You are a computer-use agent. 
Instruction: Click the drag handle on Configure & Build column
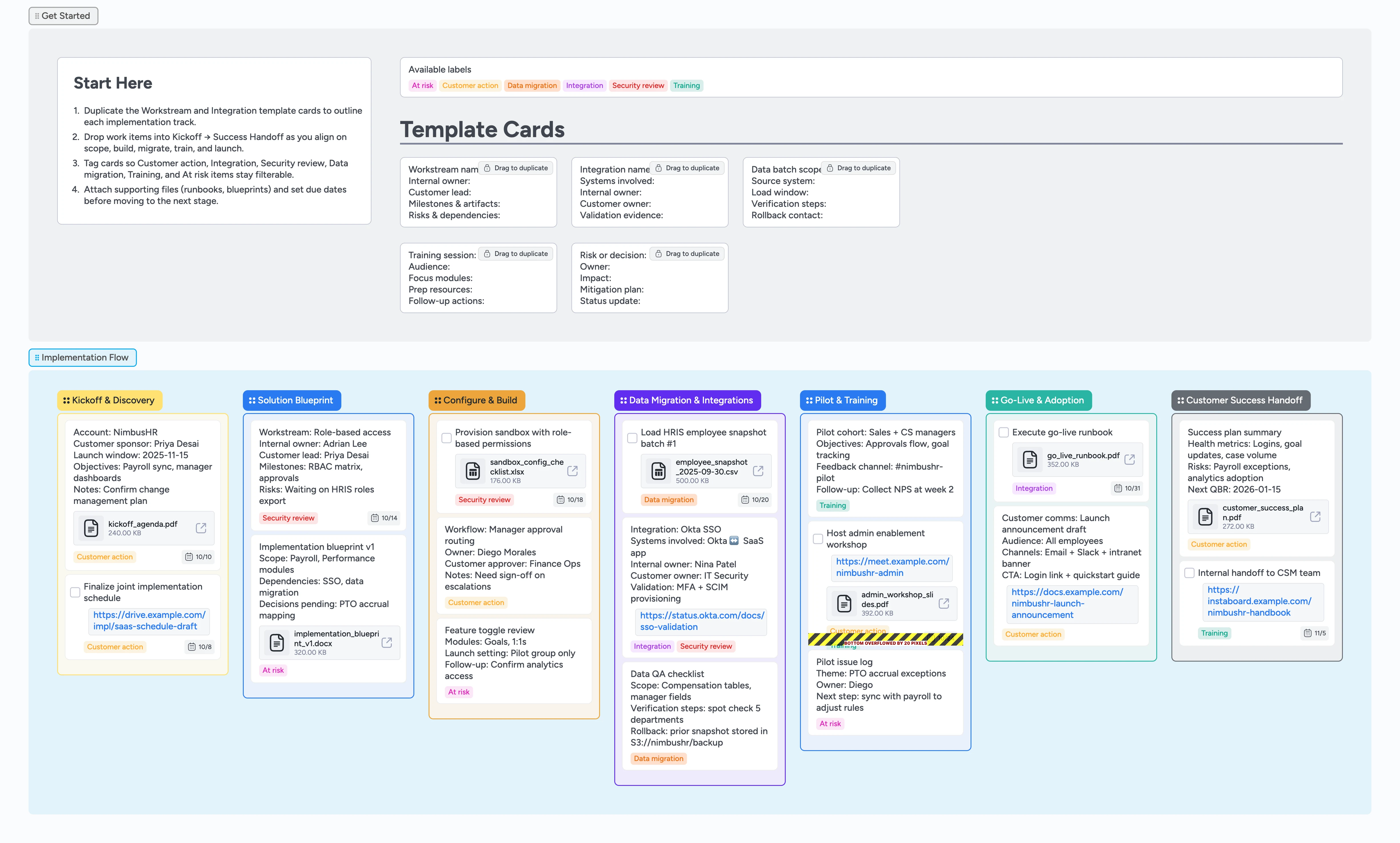pyautogui.click(x=437, y=400)
